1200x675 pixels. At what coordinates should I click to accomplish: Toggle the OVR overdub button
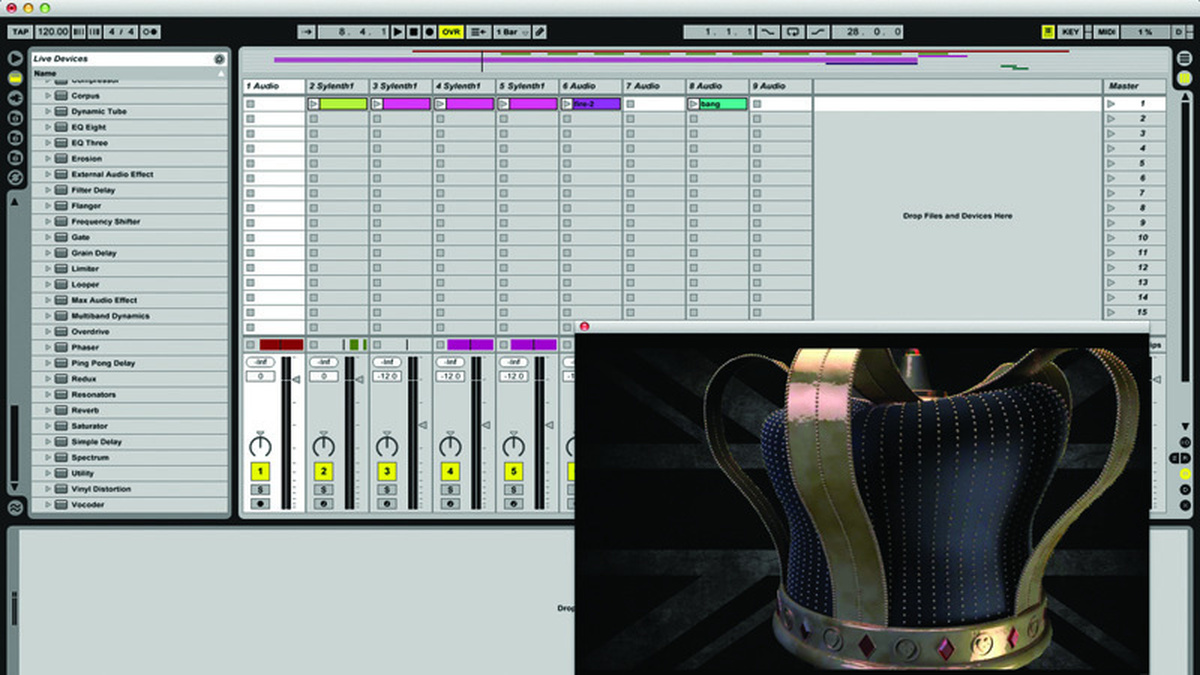click(x=451, y=32)
